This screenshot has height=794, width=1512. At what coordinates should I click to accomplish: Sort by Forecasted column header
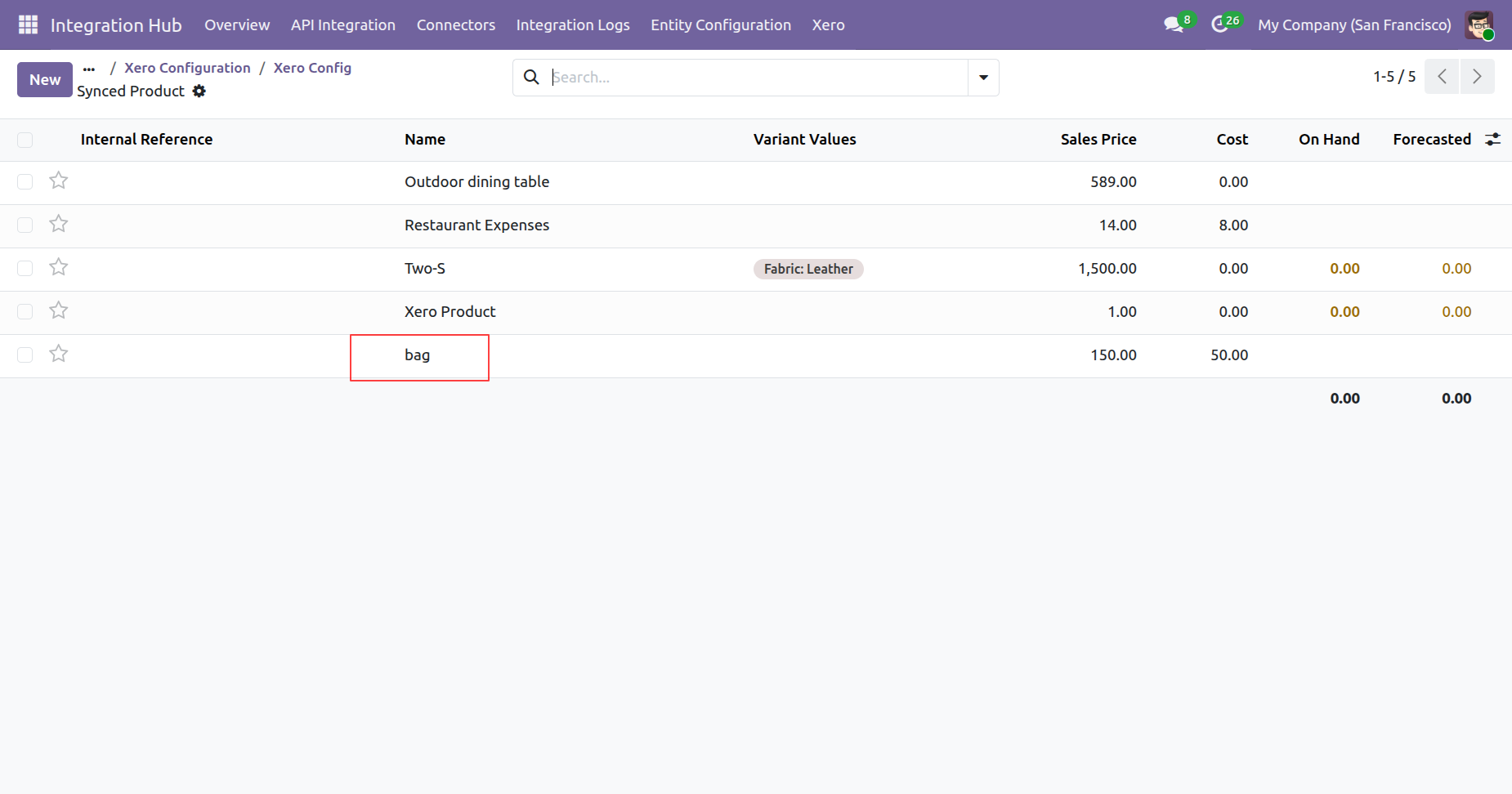[1432, 140]
